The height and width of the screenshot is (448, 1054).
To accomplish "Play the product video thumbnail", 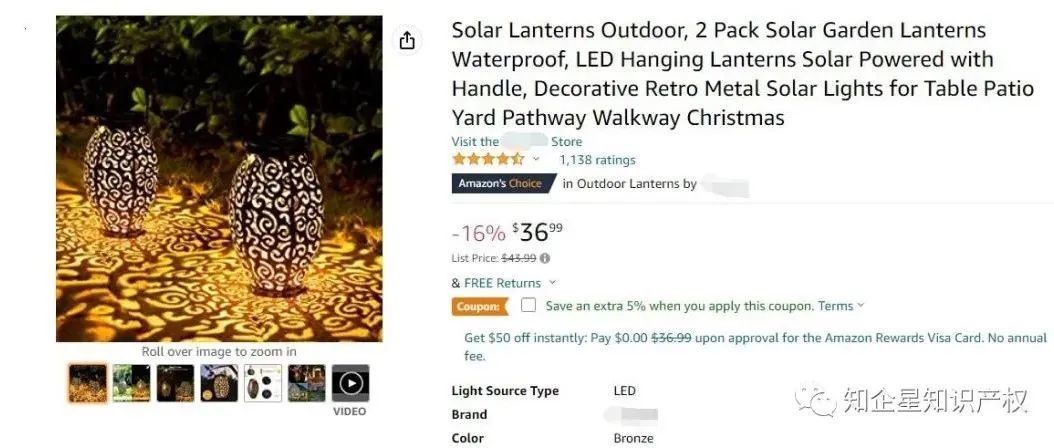I will click(350, 383).
